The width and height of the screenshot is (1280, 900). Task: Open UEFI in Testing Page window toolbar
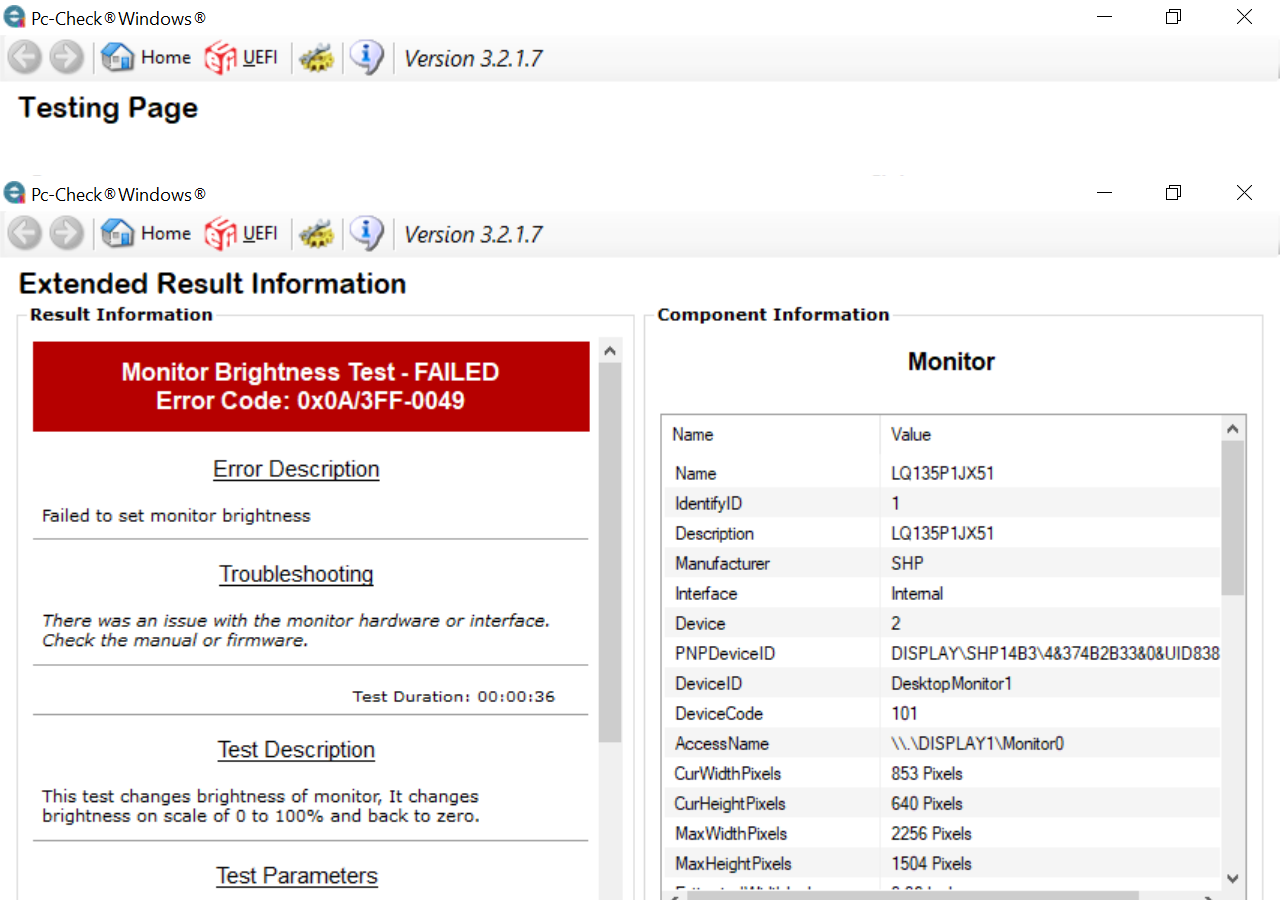(x=241, y=58)
